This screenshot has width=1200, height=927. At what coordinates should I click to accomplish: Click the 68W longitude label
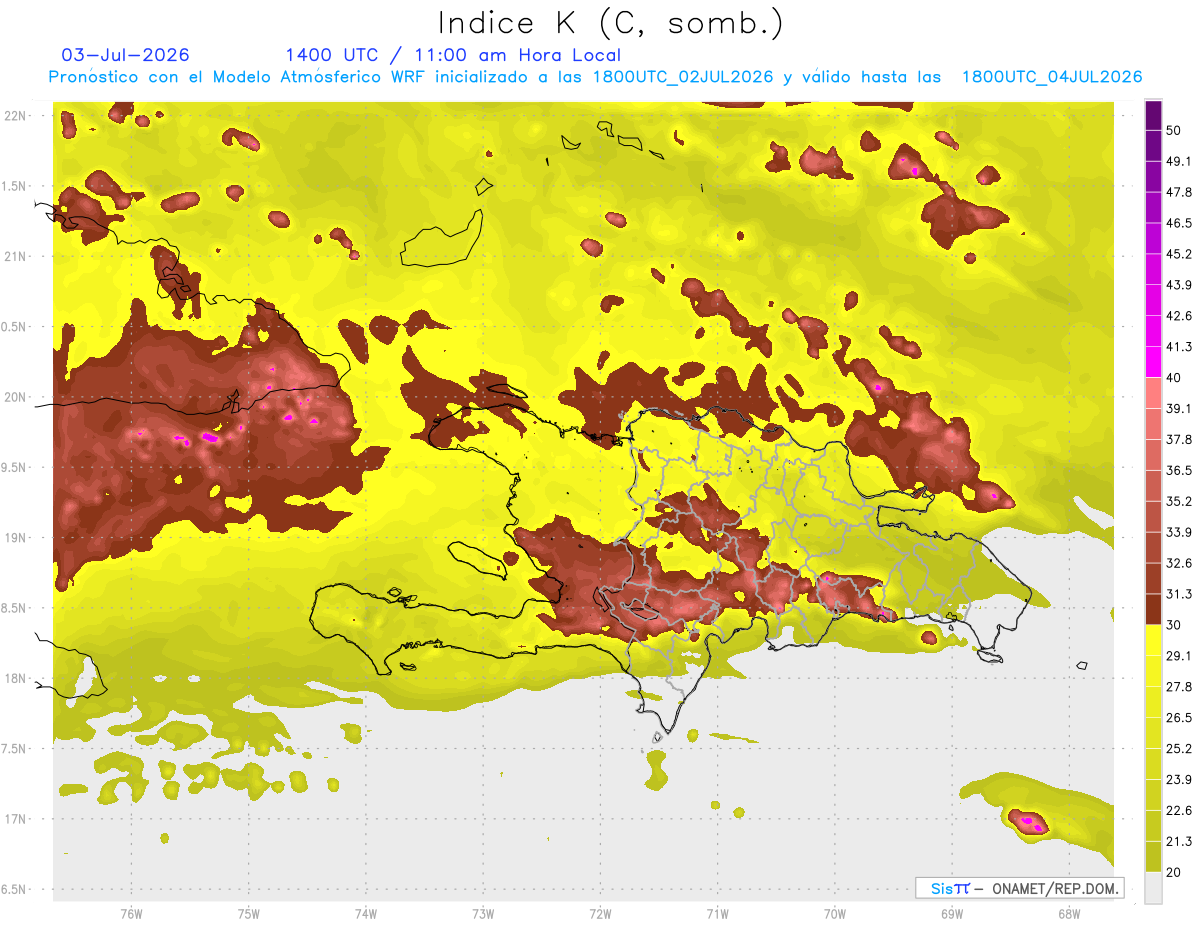point(1069,914)
